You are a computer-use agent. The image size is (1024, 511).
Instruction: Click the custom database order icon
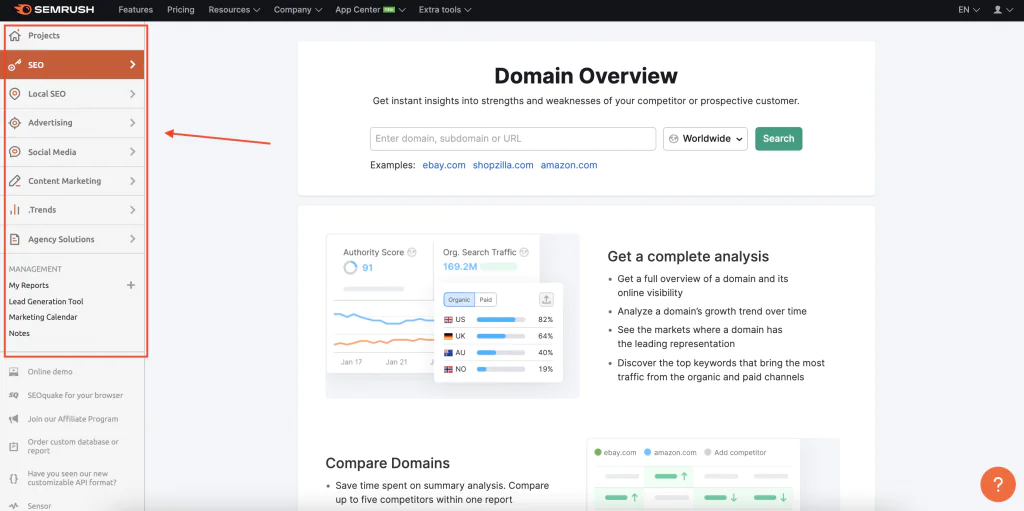14,446
